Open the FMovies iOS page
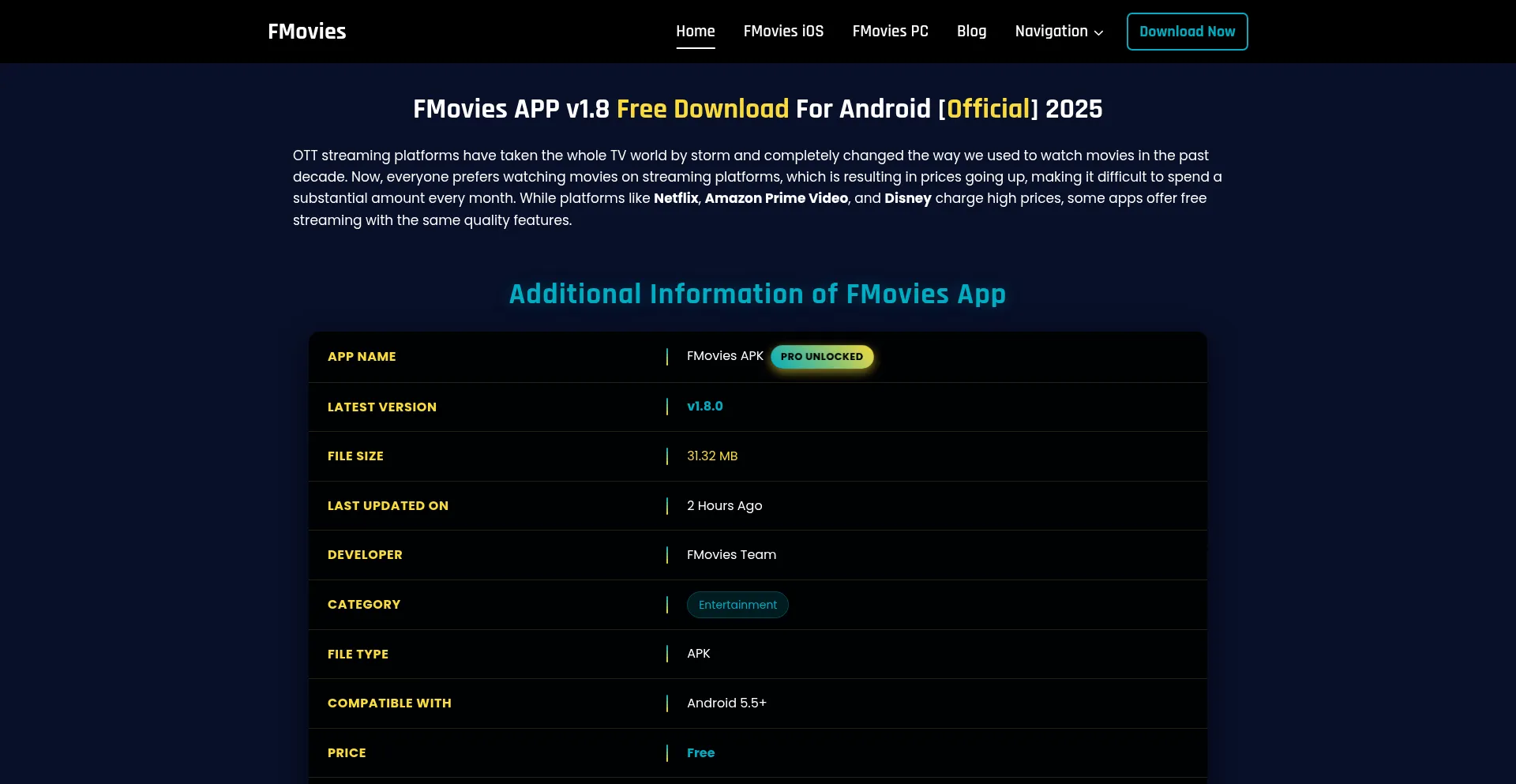Image resolution: width=1516 pixels, height=784 pixels. point(783,32)
